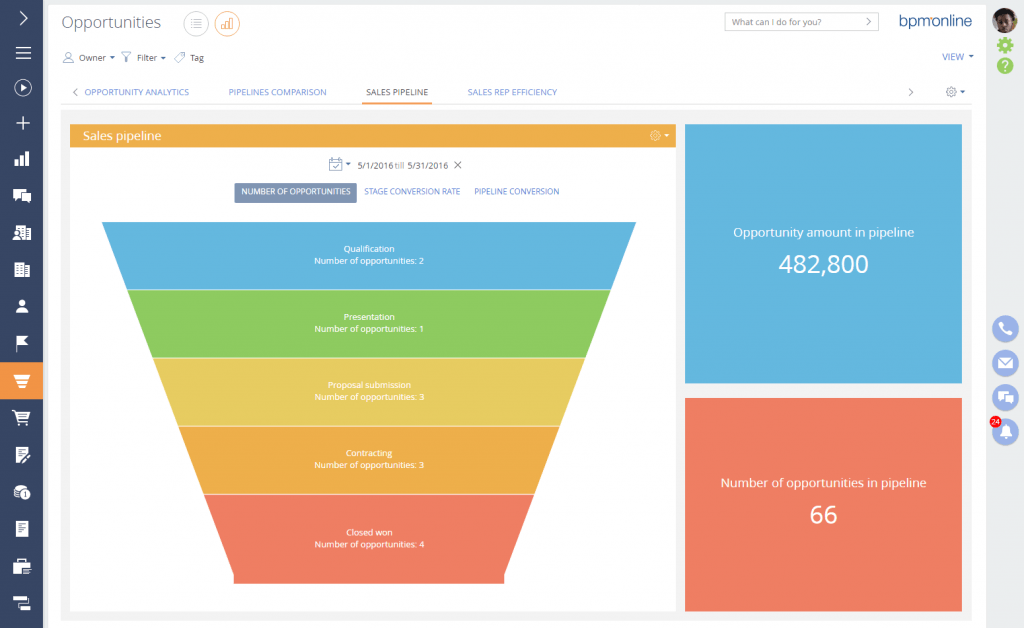Open the user profile avatar
Viewport: 1024px width, 628px height.
pos(1004,20)
